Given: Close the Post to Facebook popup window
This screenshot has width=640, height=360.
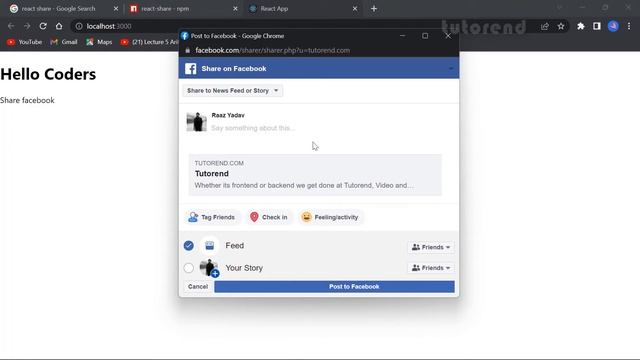Looking at the screenshot, I should coord(448,36).
